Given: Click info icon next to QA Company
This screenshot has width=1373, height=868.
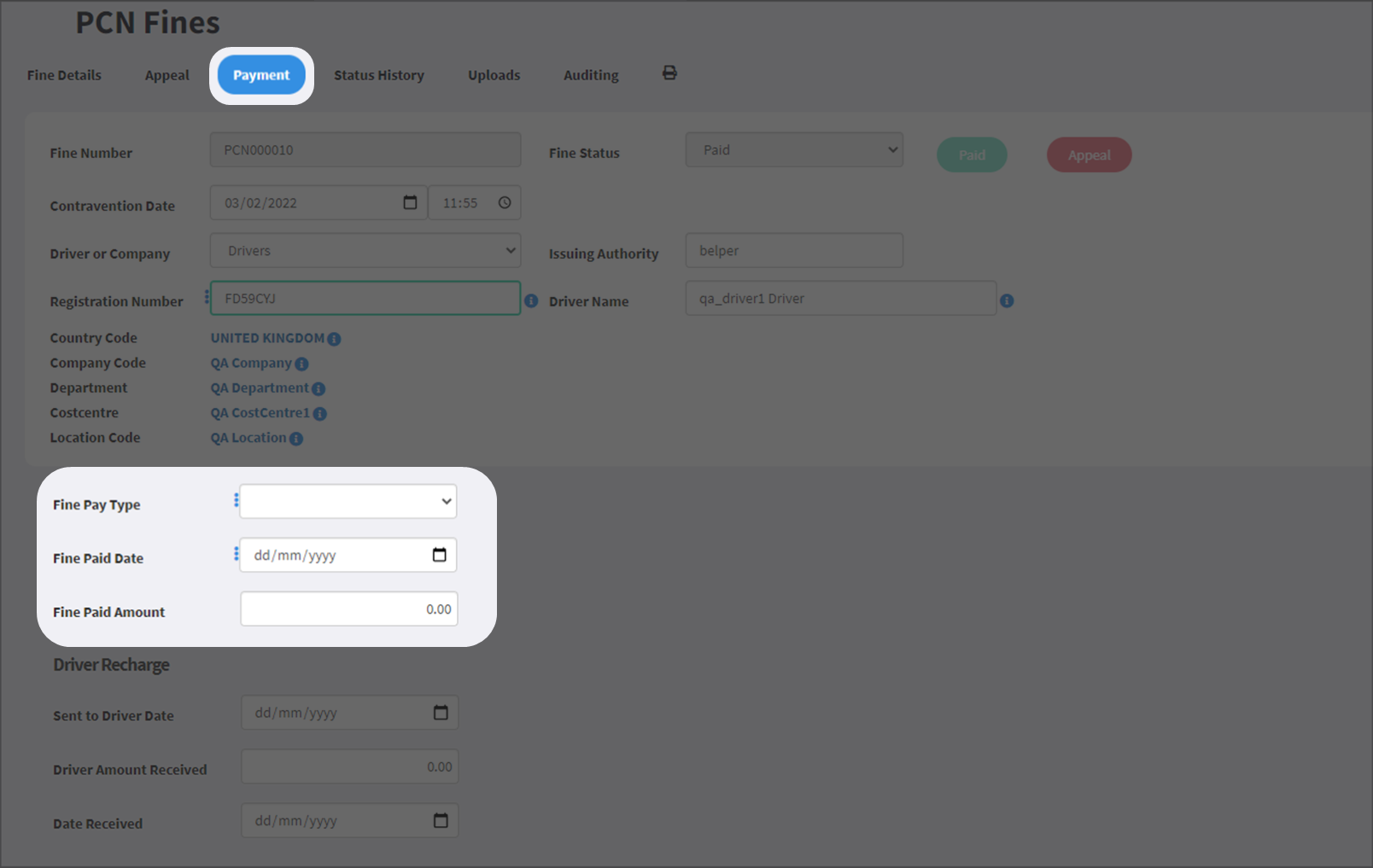Looking at the screenshot, I should click(x=301, y=364).
